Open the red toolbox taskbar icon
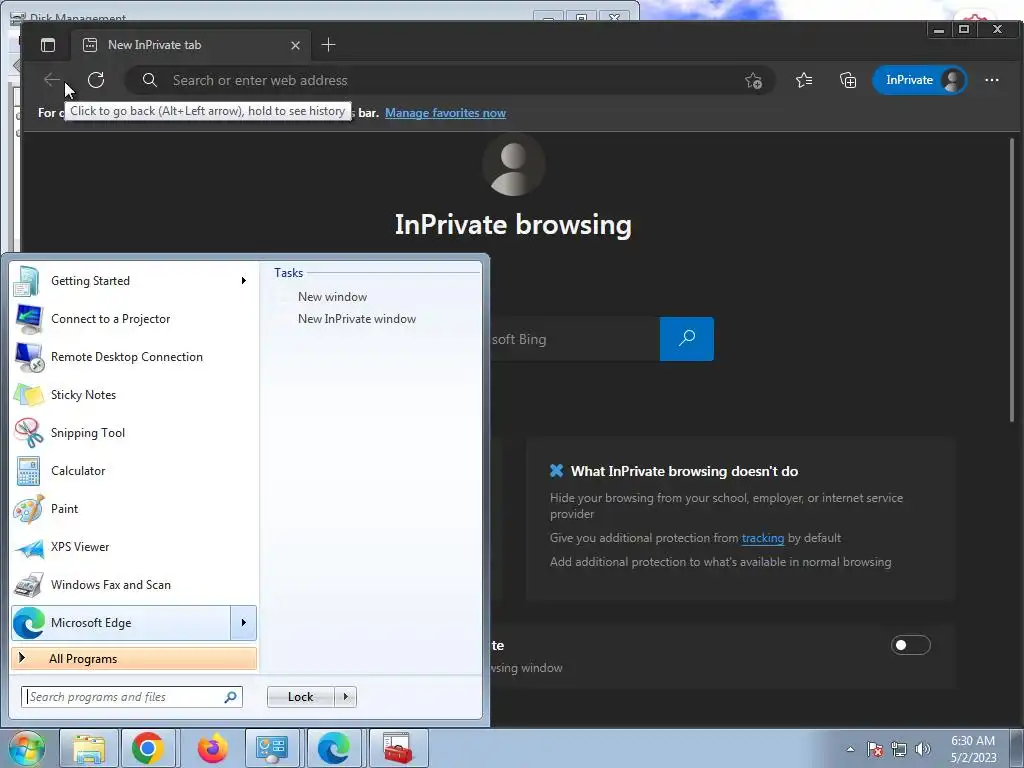1024x768 pixels. (398, 748)
